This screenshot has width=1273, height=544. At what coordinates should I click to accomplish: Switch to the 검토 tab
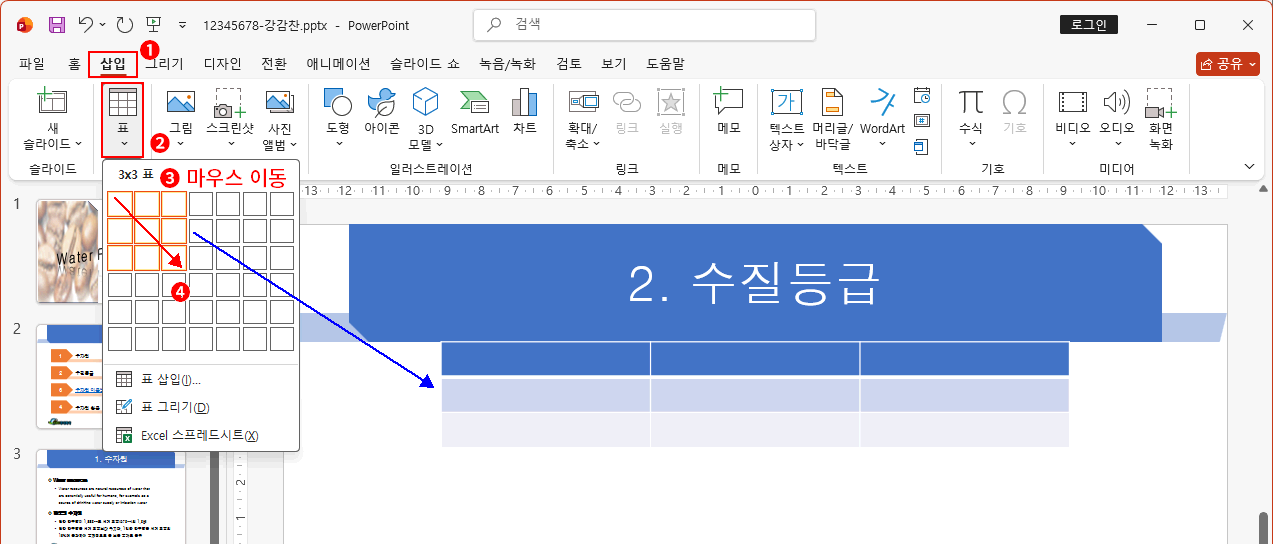[x=569, y=64]
